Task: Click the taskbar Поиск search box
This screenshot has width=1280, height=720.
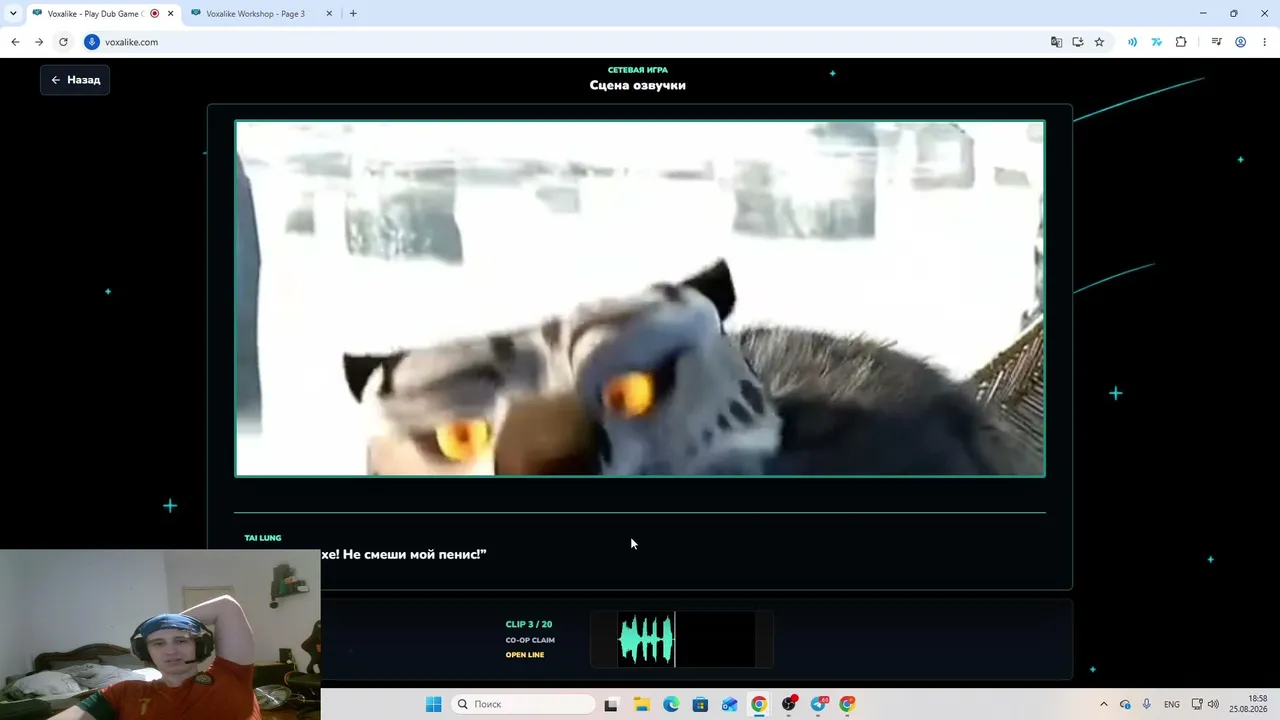Action: 522,704
